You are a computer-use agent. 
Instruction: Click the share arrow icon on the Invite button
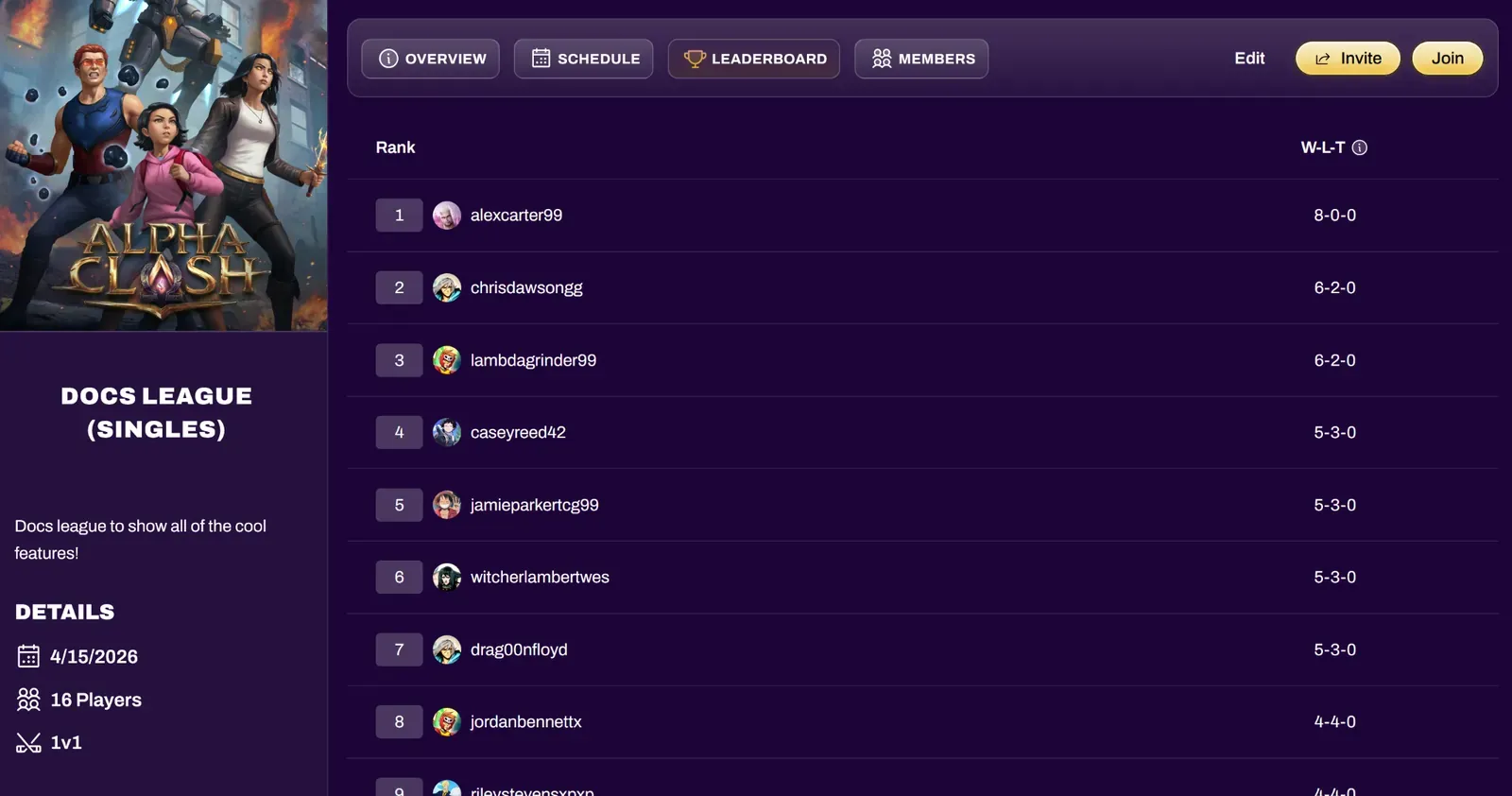click(x=1322, y=58)
